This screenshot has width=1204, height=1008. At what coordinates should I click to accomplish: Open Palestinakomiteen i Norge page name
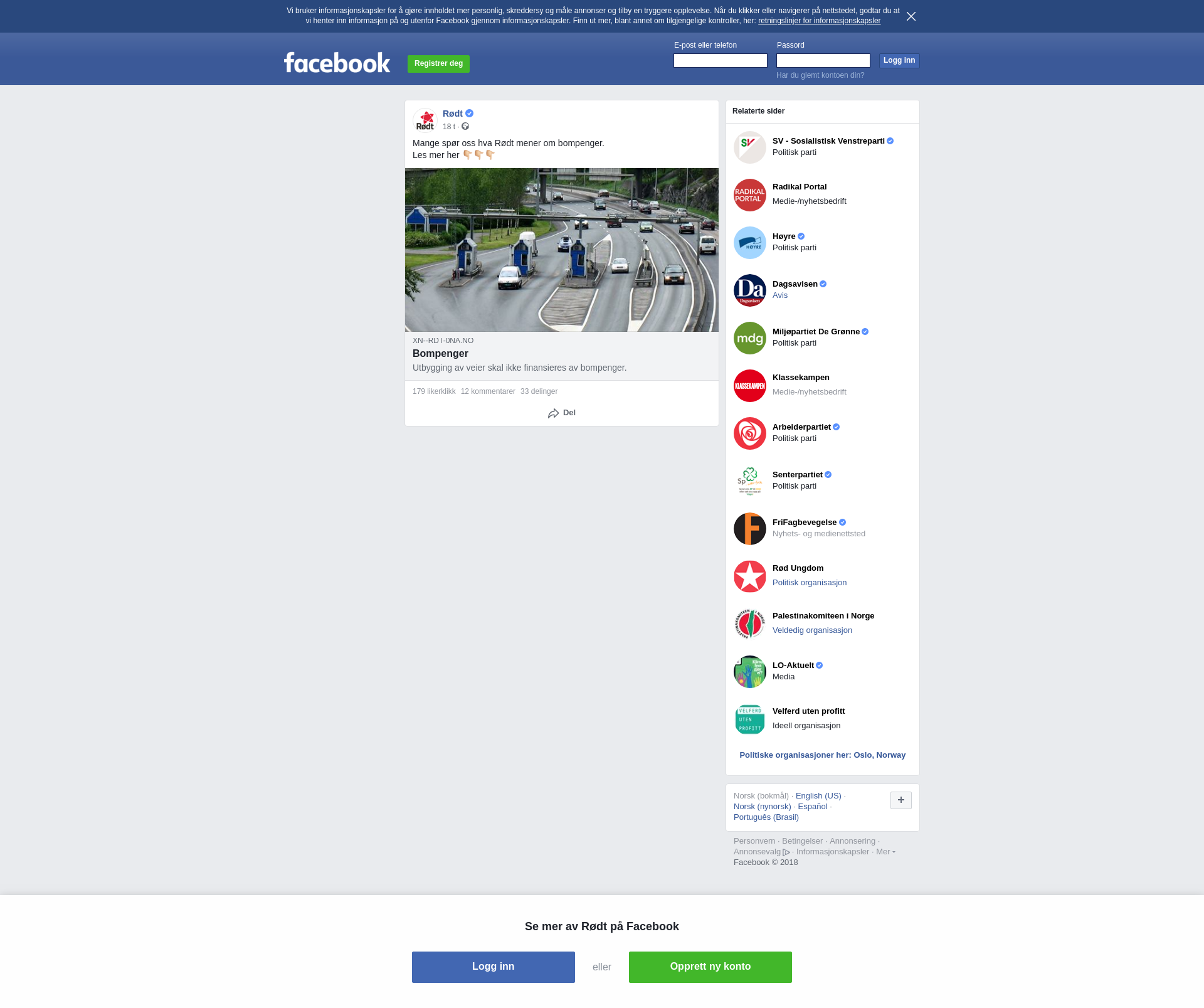823,616
